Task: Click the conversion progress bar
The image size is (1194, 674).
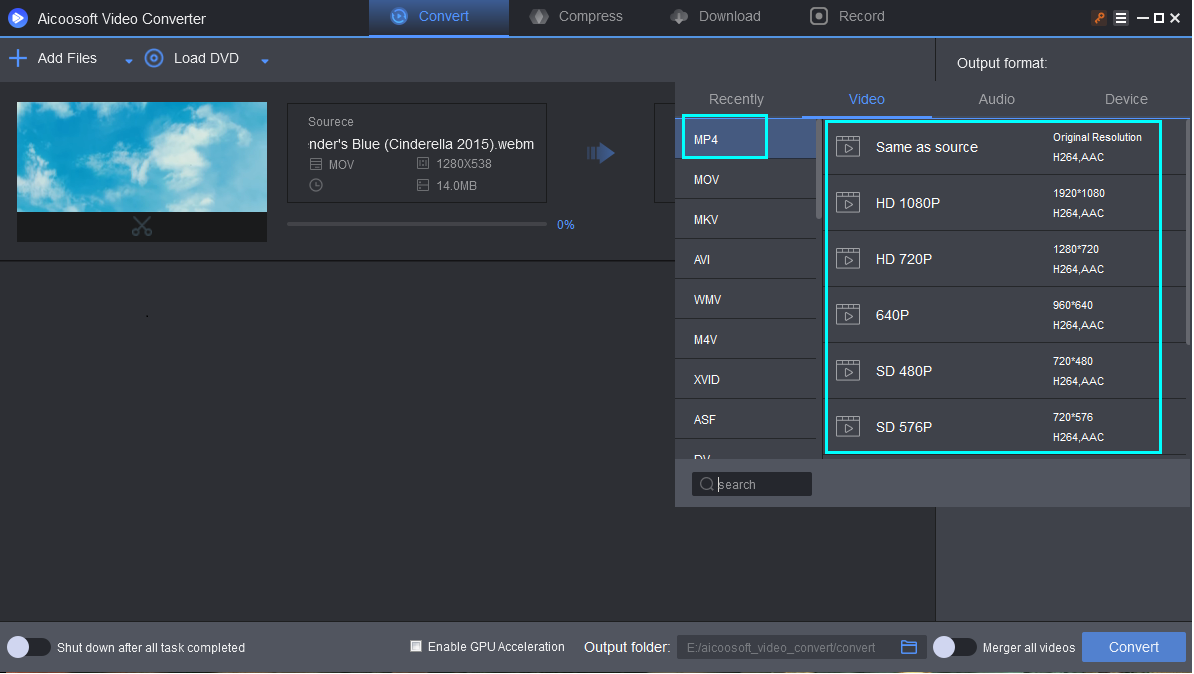Action: click(417, 224)
